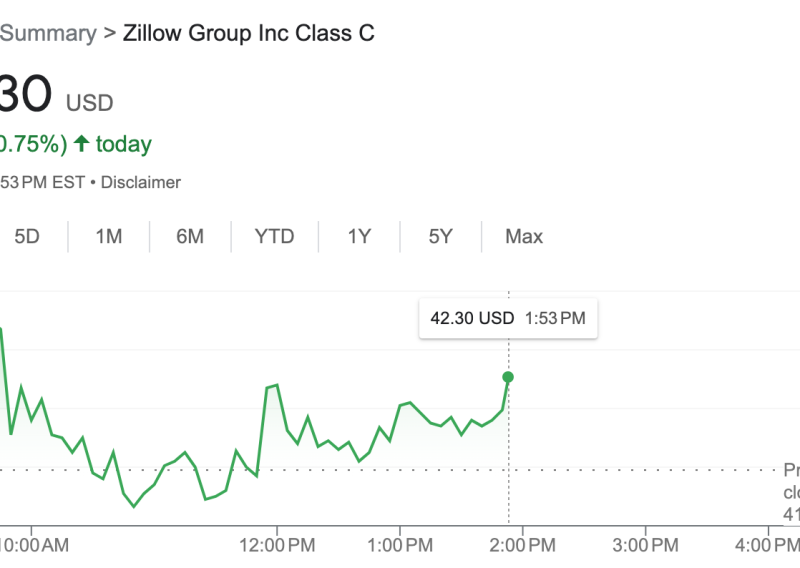Click the 12:00 PM axis label
This screenshot has height=568, width=800.
tap(277, 545)
